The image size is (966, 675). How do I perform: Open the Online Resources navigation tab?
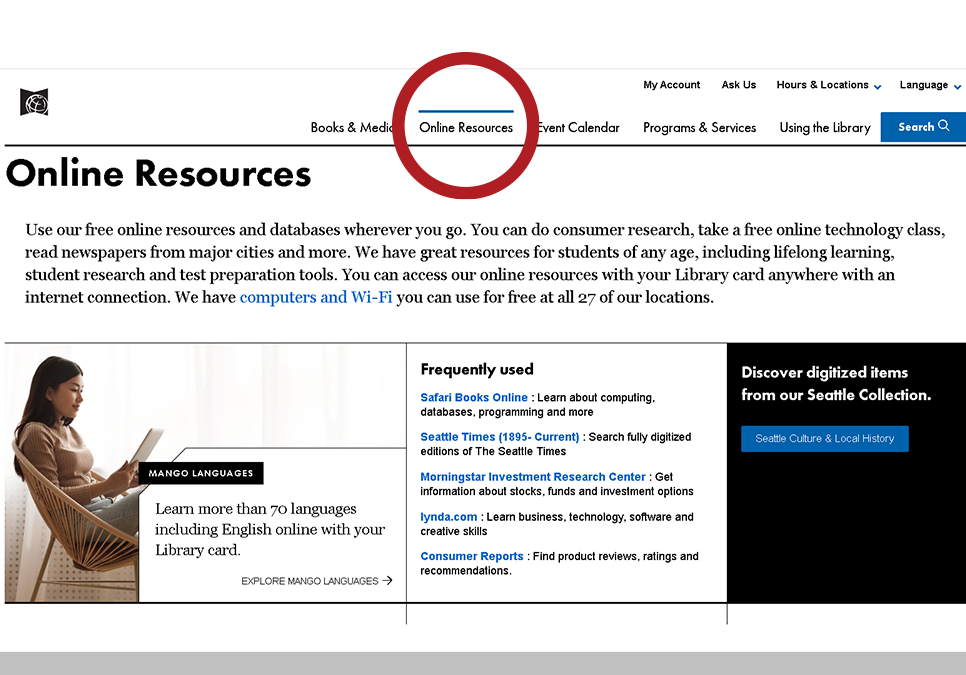pyautogui.click(x=465, y=127)
